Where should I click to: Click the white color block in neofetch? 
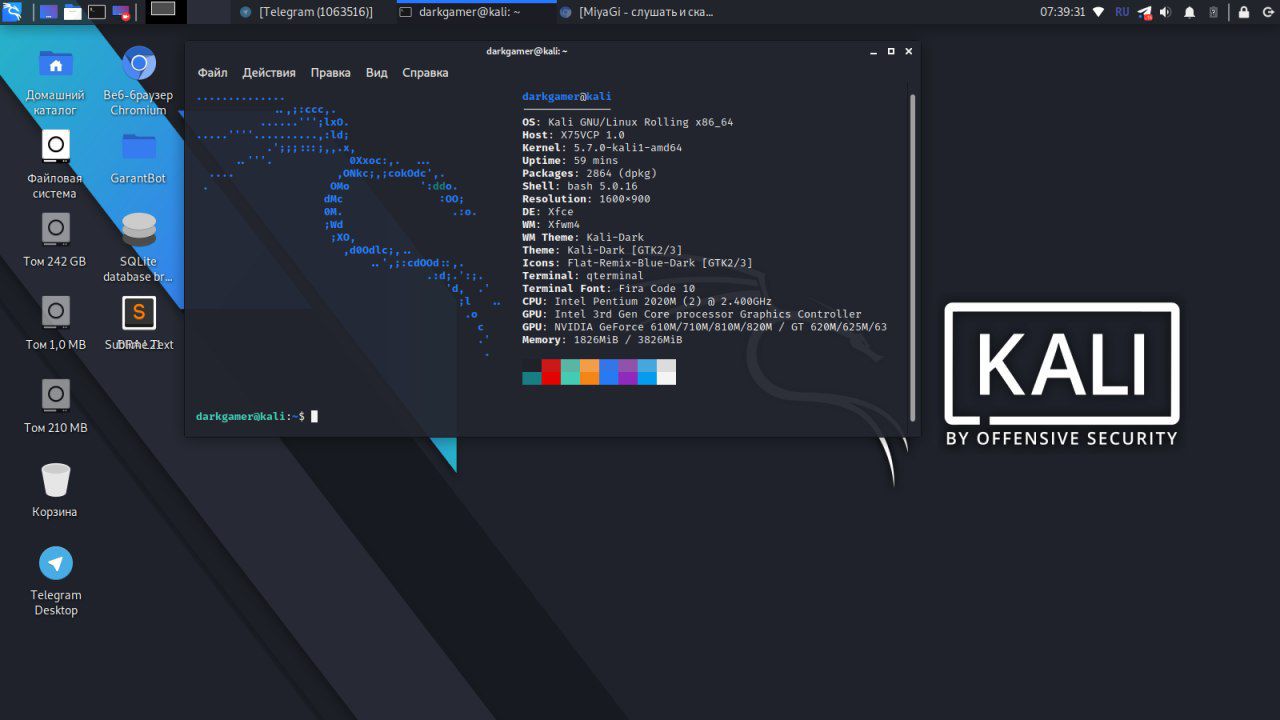click(666, 372)
